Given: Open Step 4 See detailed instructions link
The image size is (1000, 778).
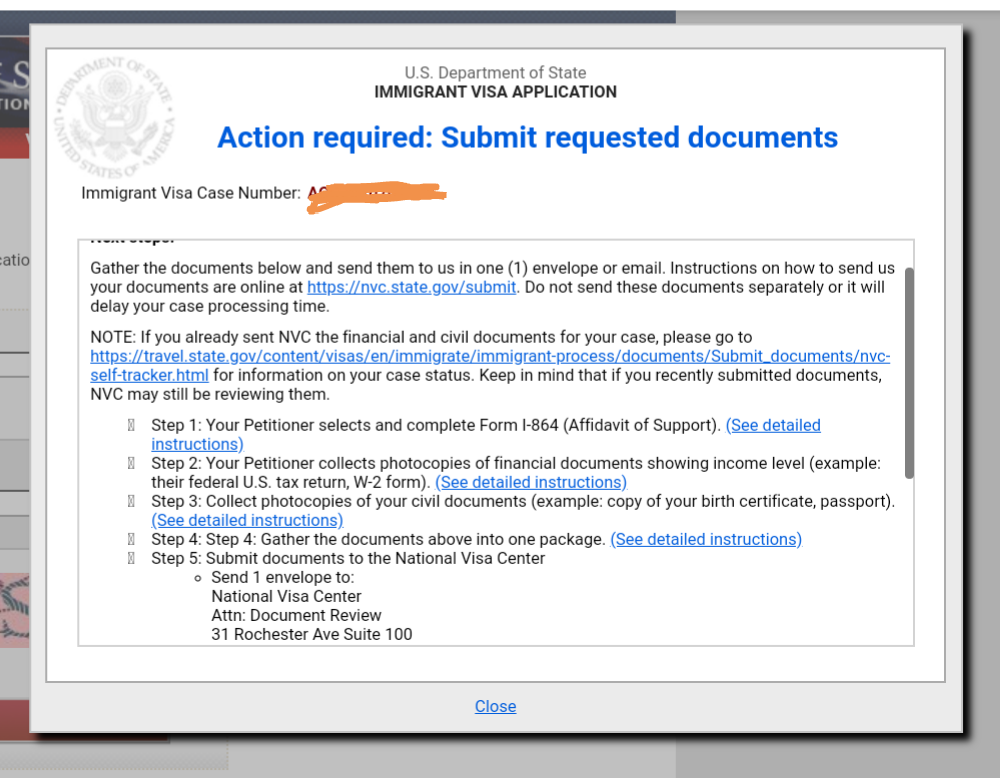Looking at the screenshot, I should point(706,540).
